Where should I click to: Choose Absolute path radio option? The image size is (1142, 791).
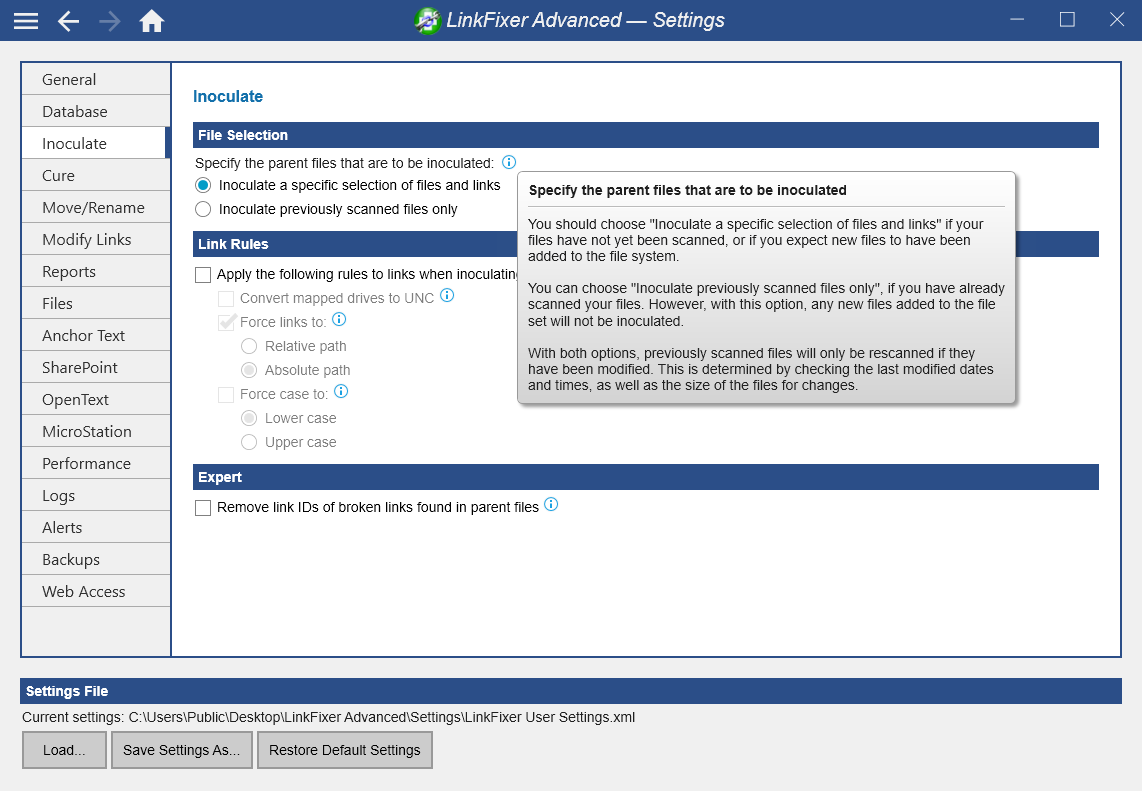click(x=249, y=370)
